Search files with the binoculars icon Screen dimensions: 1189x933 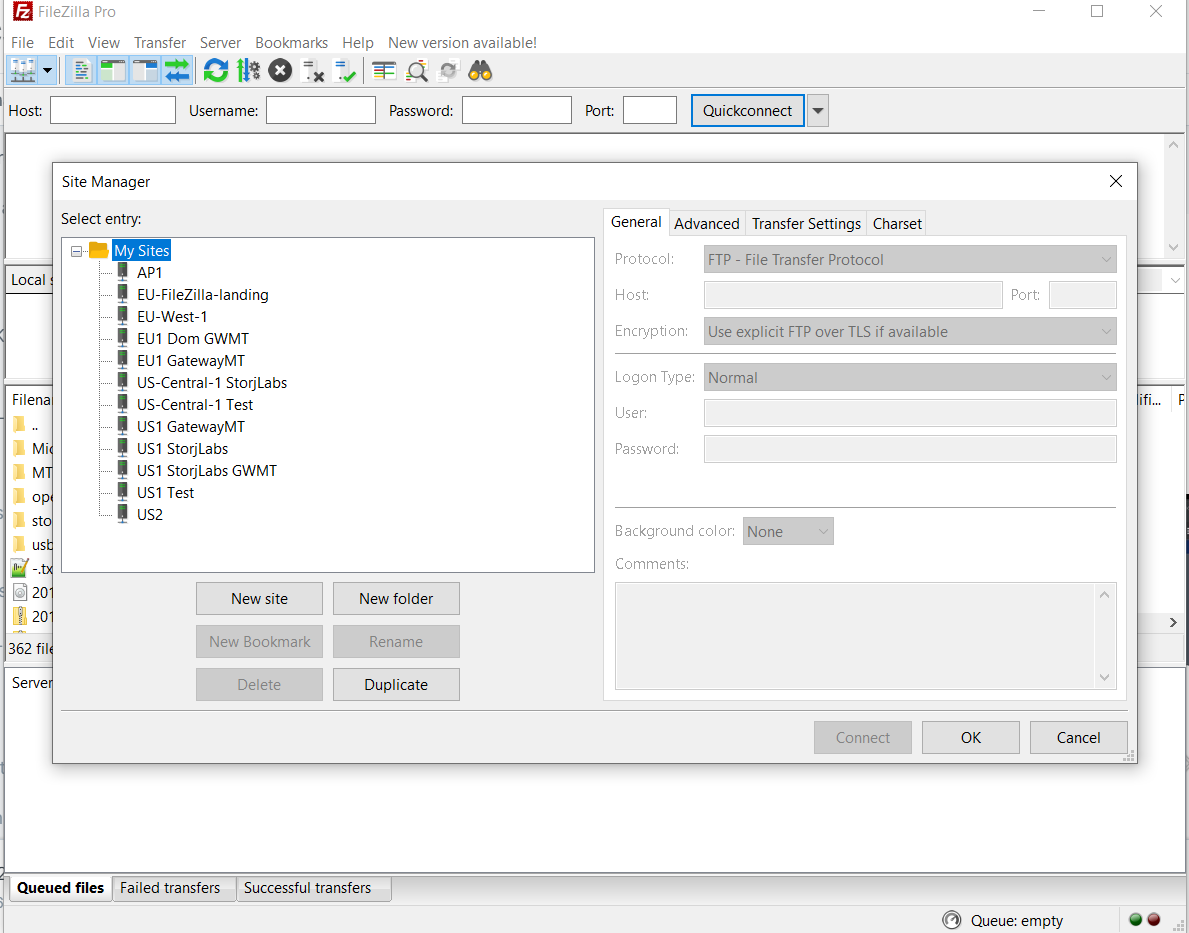(480, 71)
